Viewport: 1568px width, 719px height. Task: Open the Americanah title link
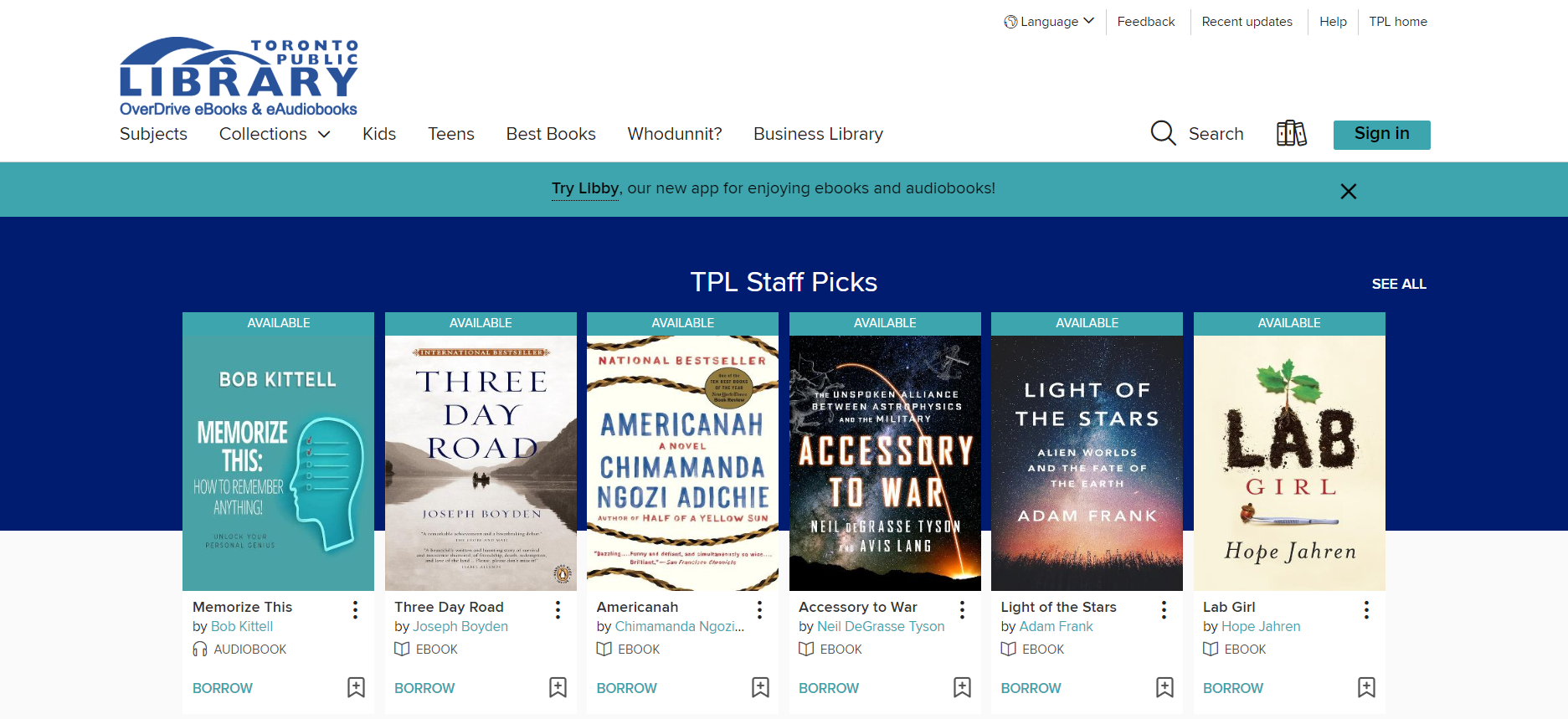[x=637, y=607]
